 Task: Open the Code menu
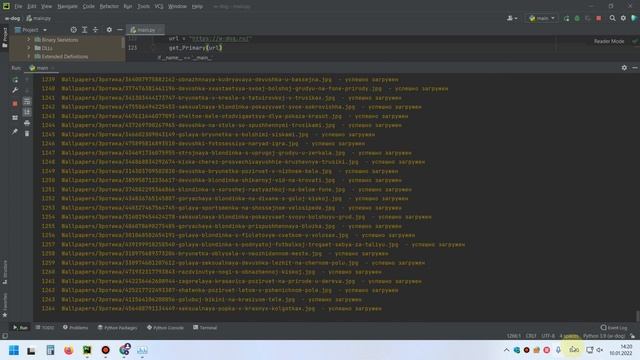[89, 7]
